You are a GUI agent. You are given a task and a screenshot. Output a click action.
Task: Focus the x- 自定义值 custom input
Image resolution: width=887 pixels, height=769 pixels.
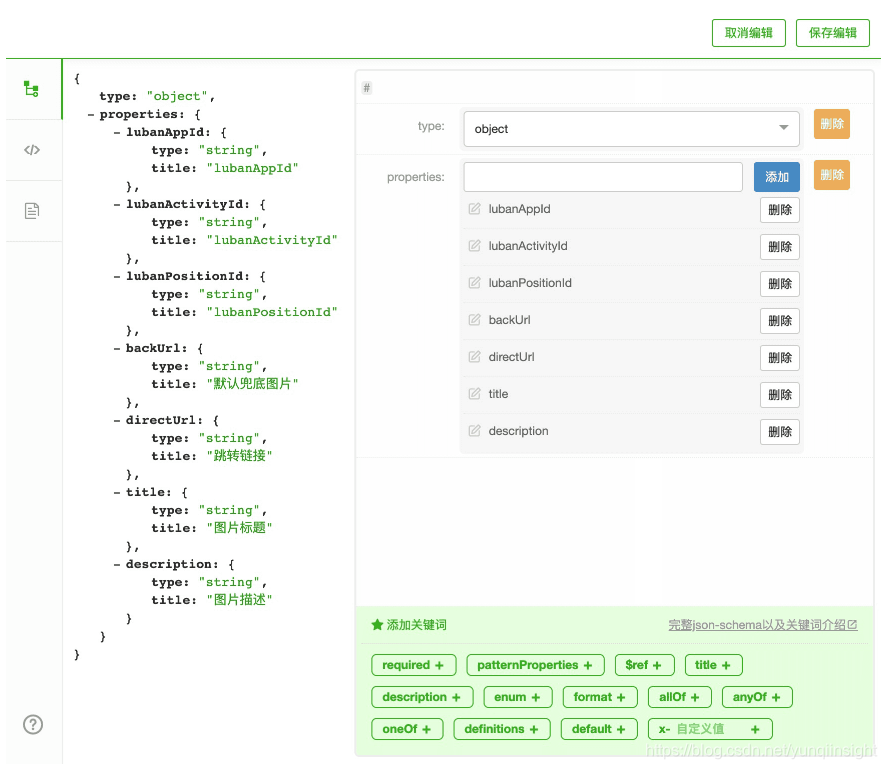click(707, 729)
